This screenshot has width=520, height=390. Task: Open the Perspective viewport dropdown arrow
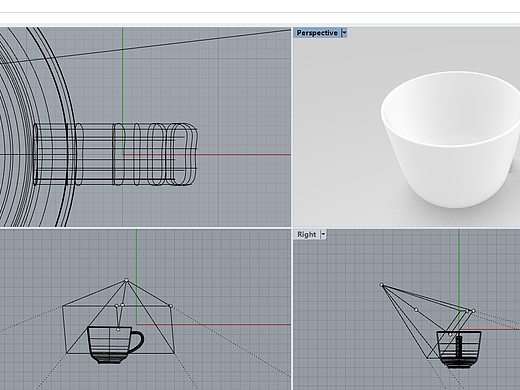[344, 33]
